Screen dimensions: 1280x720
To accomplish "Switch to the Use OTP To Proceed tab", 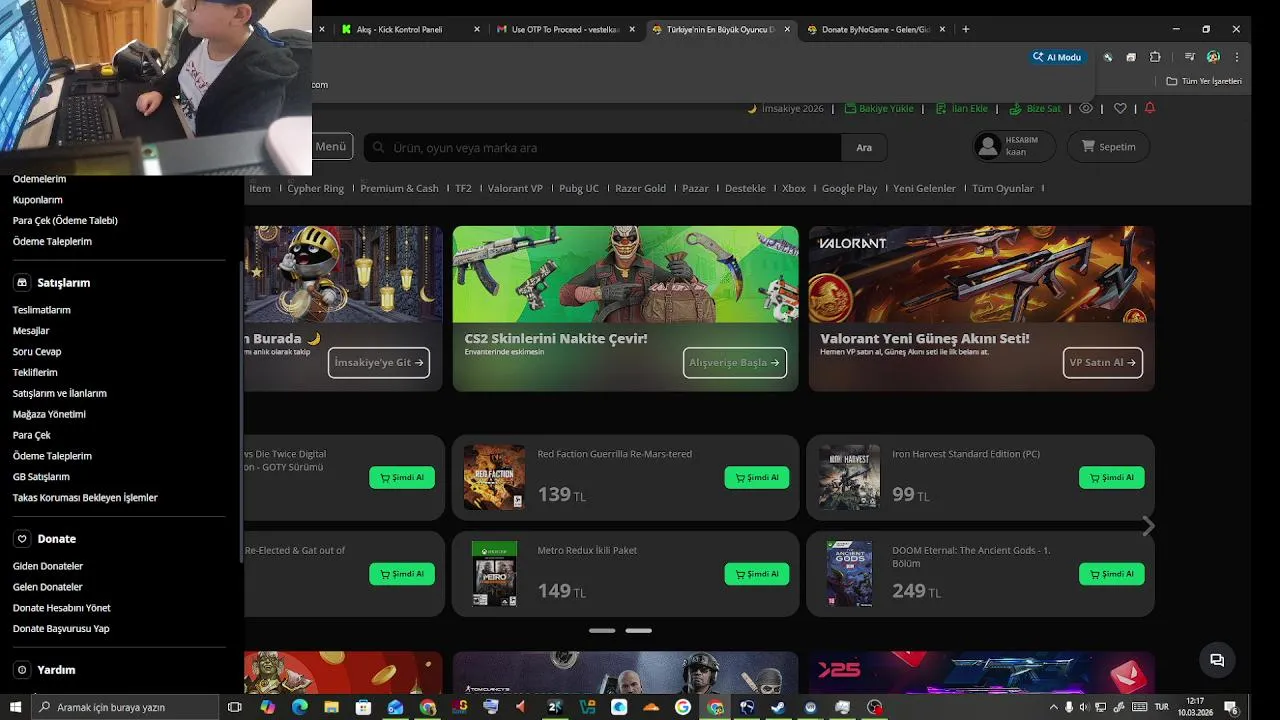I will (565, 30).
